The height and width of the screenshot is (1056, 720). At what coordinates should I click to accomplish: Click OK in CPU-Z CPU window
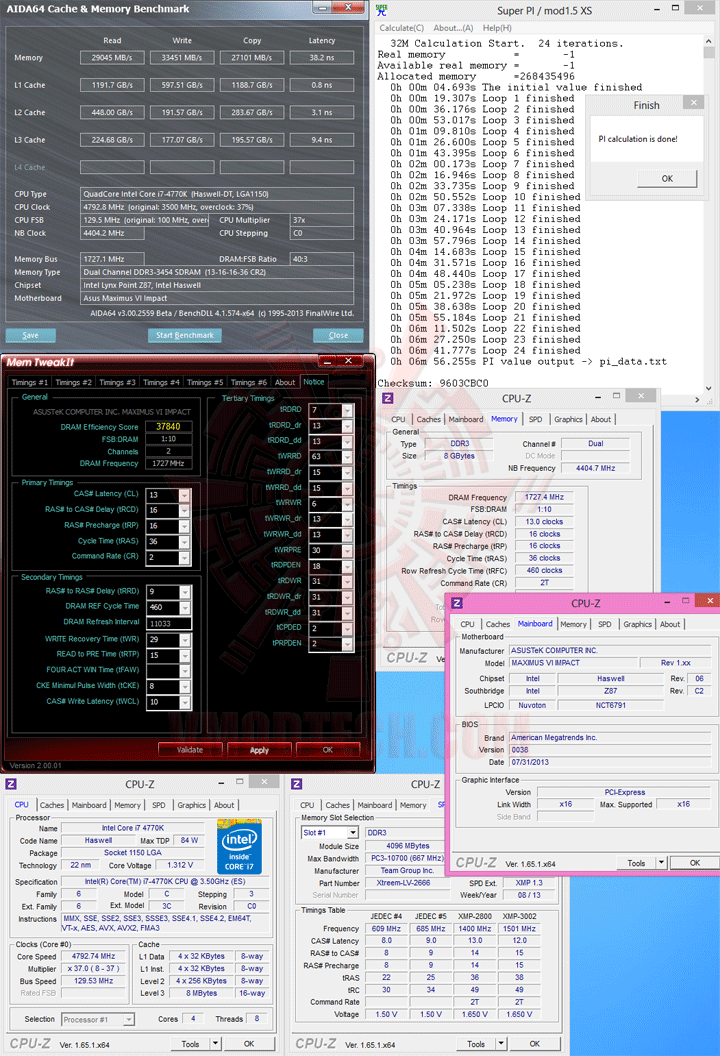pos(249,1044)
